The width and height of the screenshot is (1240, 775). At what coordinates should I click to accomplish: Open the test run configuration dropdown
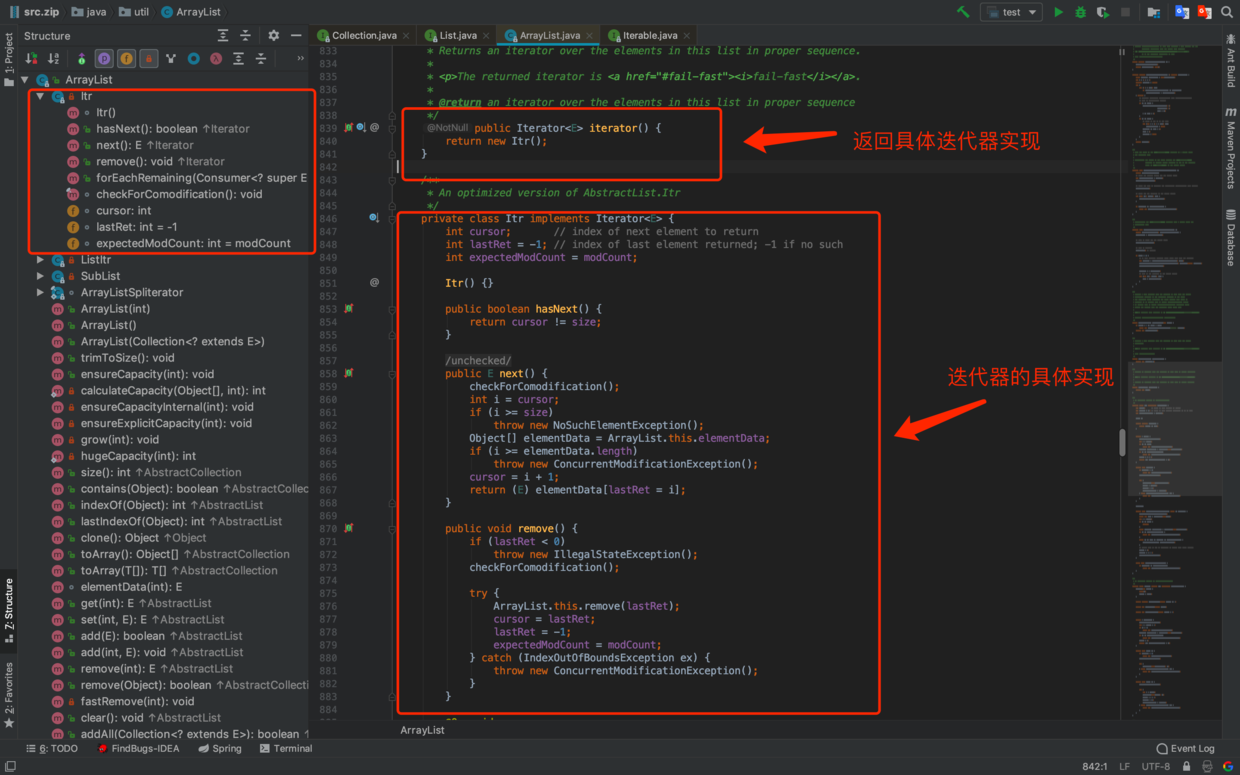pos(1012,12)
